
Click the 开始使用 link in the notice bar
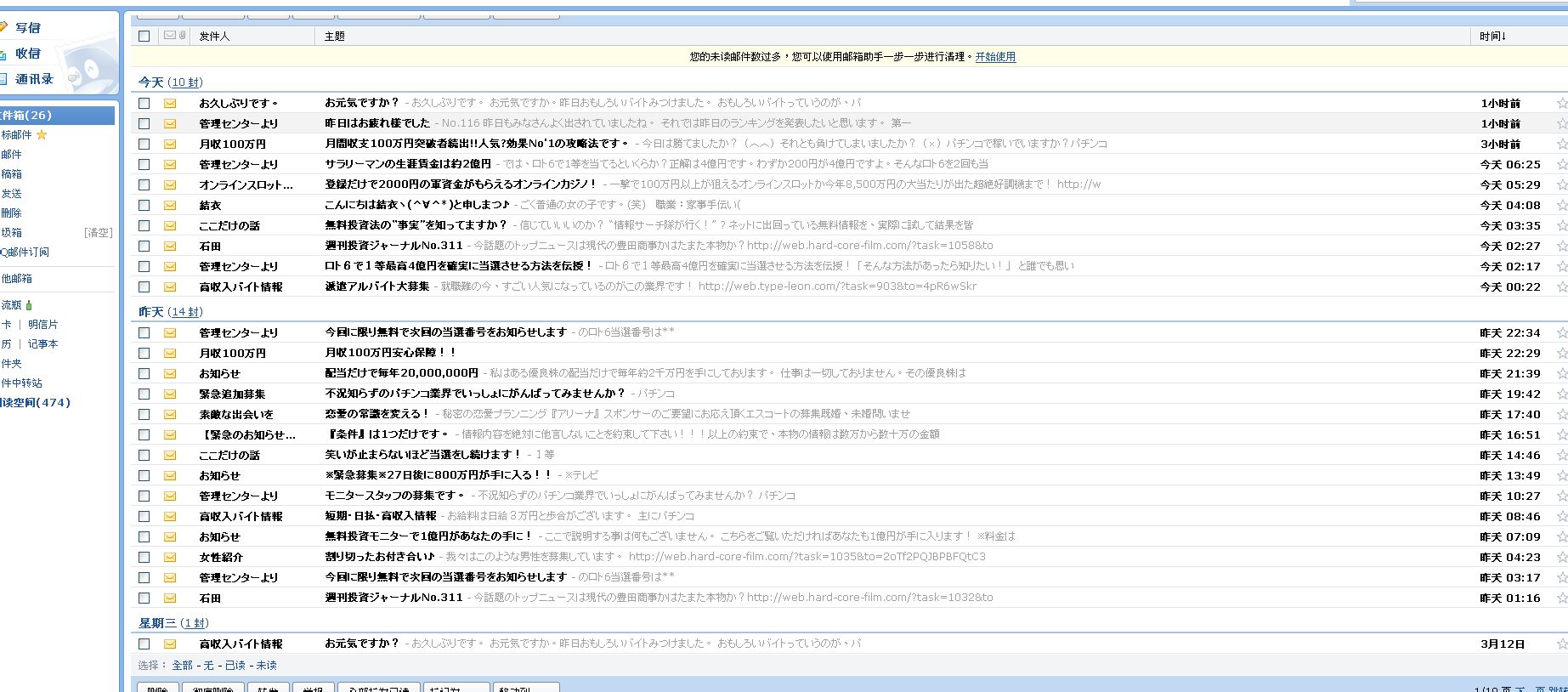(x=995, y=57)
